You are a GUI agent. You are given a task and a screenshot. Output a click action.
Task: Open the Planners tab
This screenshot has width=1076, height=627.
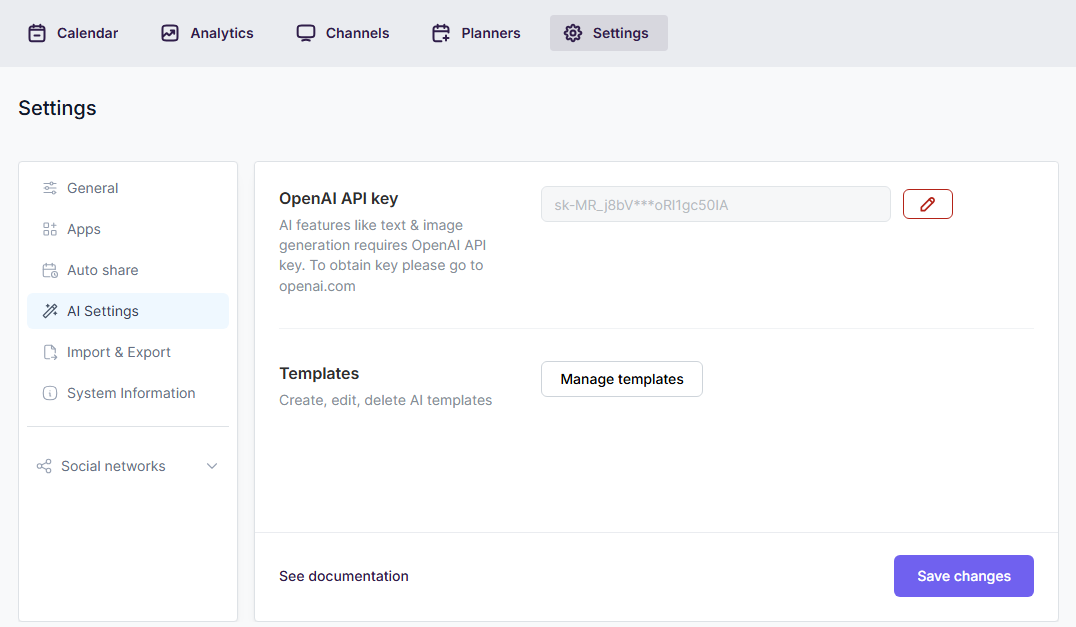pos(476,33)
